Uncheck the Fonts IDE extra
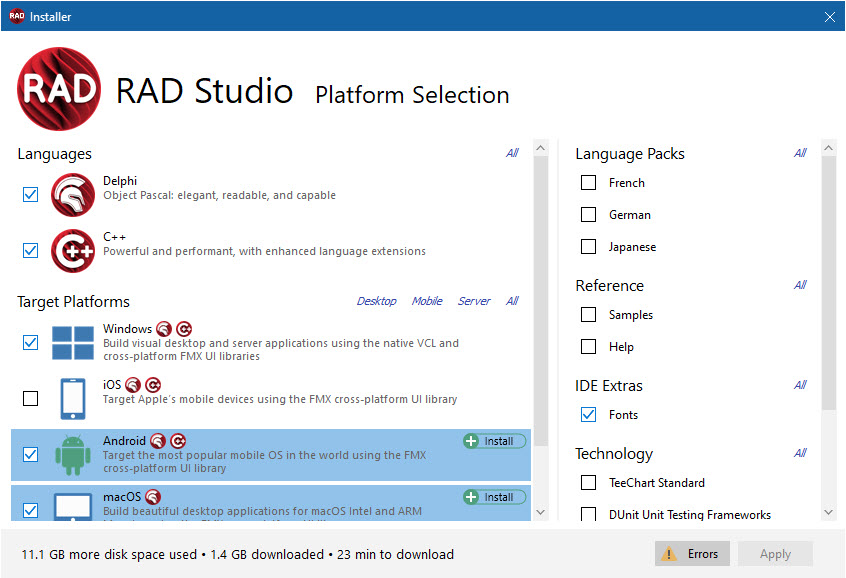The height and width of the screenshot is (578, 846). coord(588,414)
